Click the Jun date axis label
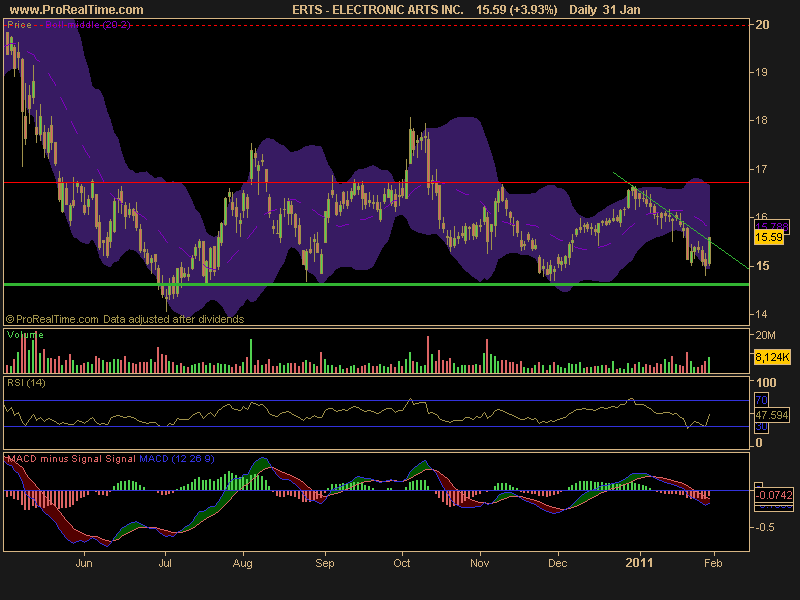800x600 pixels. [x=84, y=563]
